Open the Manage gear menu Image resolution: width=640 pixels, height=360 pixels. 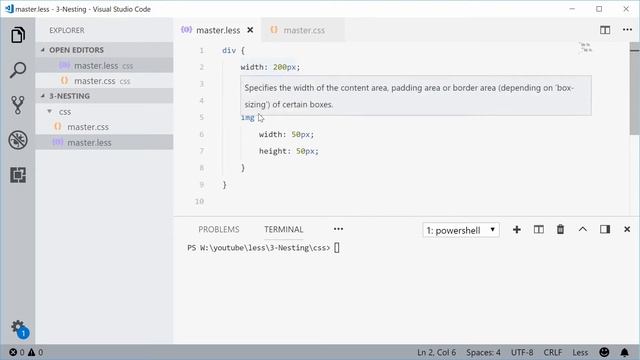pyautogui.click(x=19, y=329)
